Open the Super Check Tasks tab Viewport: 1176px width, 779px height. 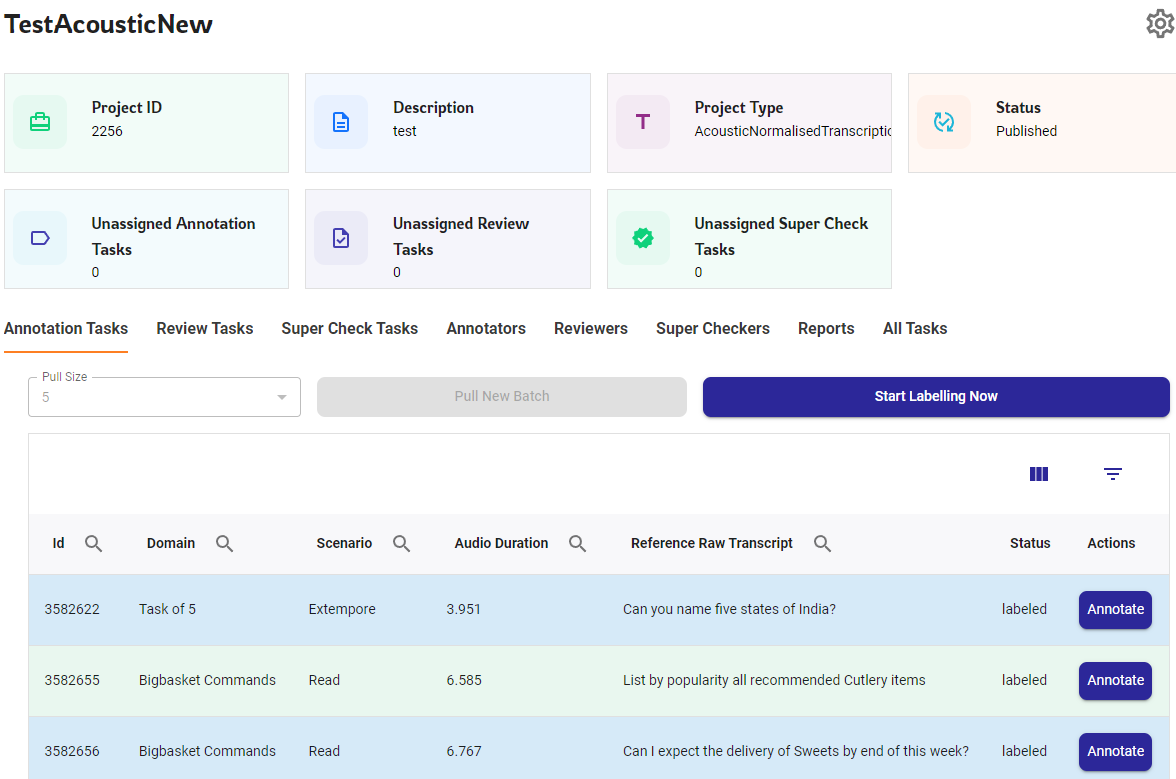tap(350, 328)
